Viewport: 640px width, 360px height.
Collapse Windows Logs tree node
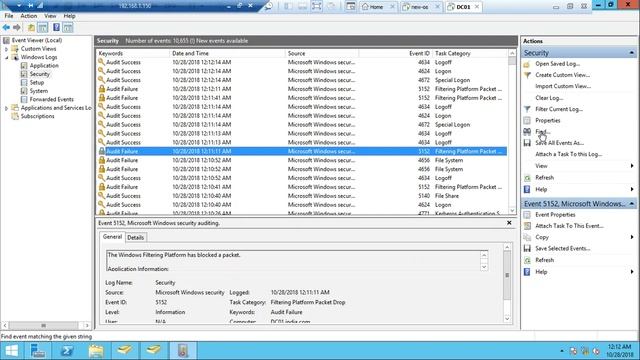(6, 58)
